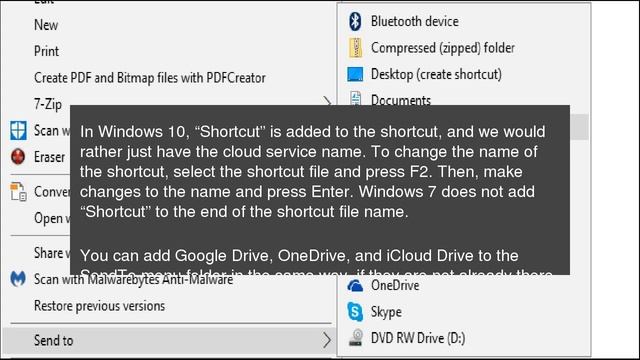Choose Restore previous versions
This screenshot has width=640, height=360.
pos(99,306)
